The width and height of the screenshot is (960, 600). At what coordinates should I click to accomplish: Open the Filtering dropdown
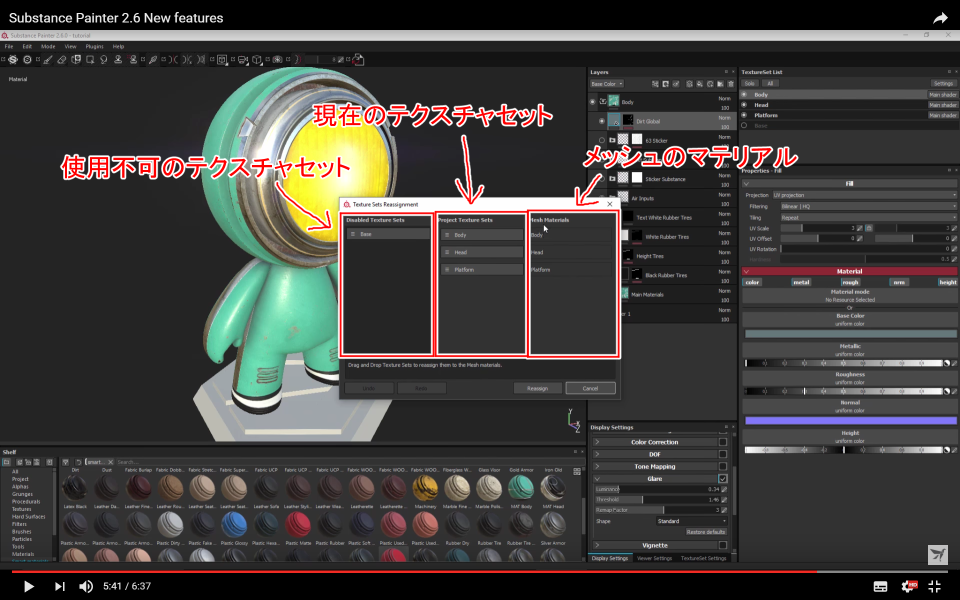pos(868,206)
